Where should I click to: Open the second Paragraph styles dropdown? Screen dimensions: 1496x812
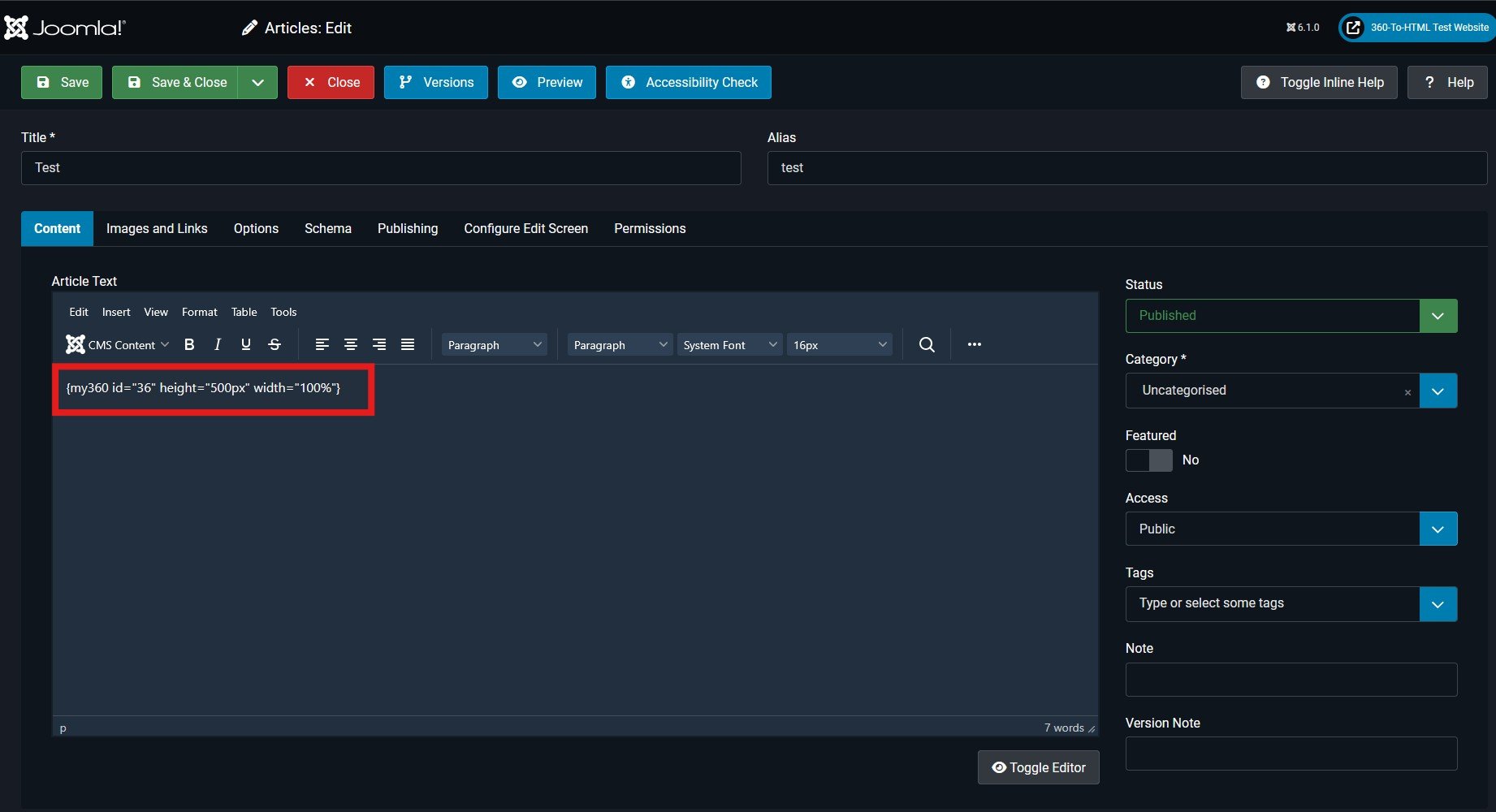point(620,344)
